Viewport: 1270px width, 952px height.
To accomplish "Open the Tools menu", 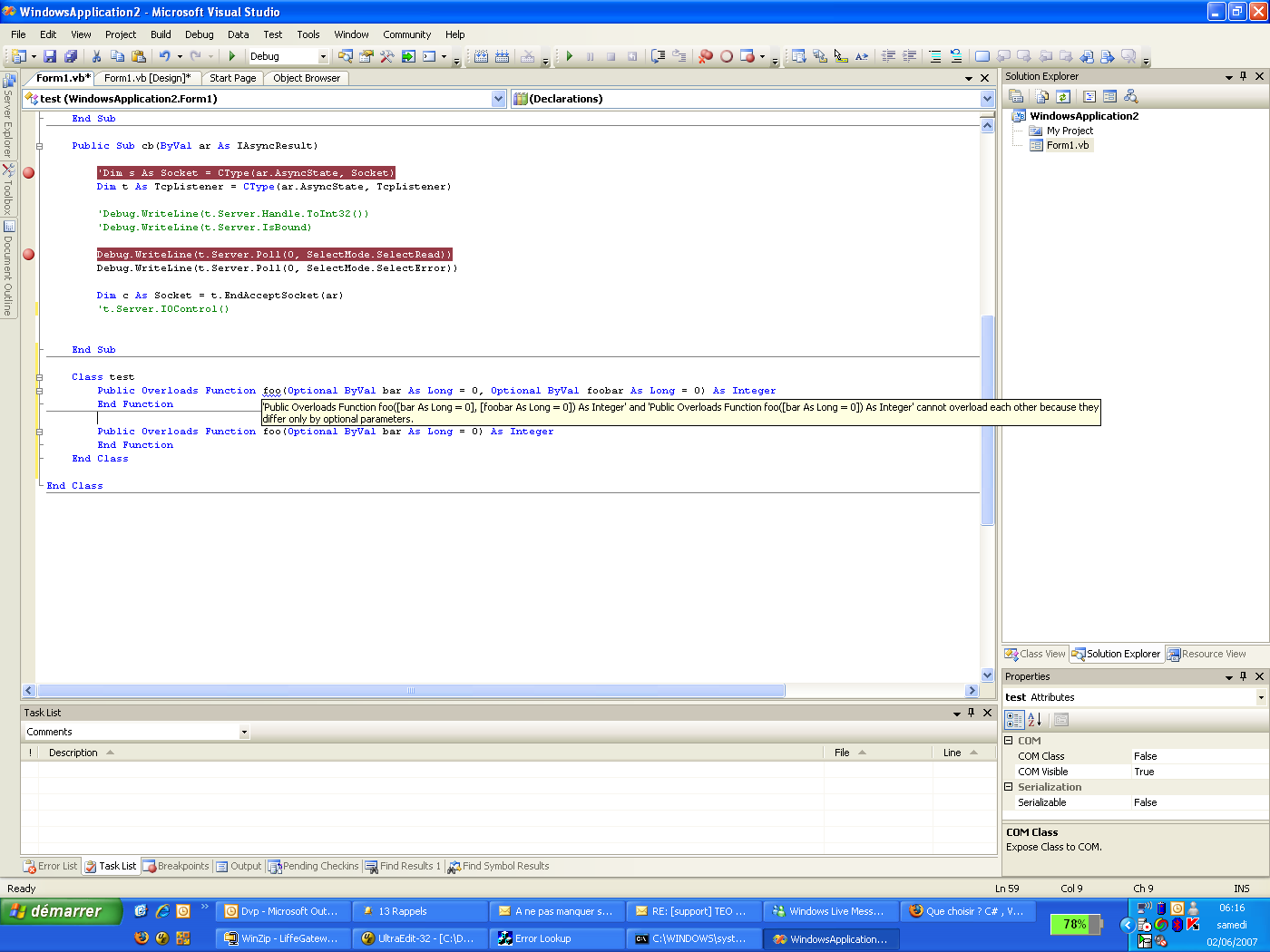I will [x=308, y=34].
